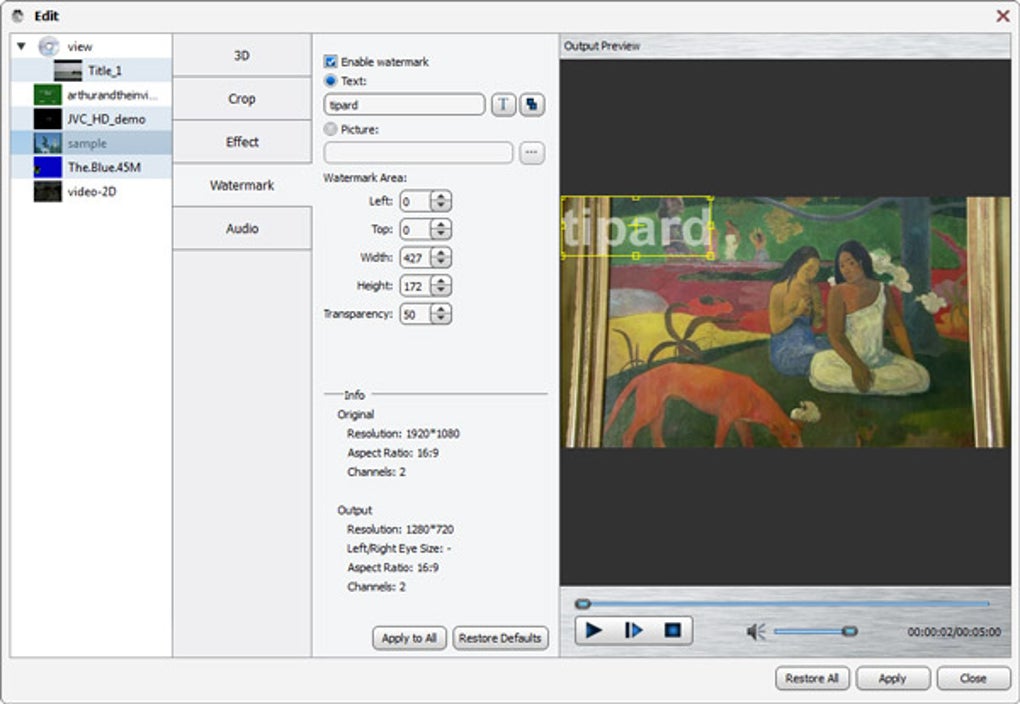Viewport: 1020px width, 704px height.
Task: Switch to the 3D tab
Action: pyautogui.click(x=242, y=55)
